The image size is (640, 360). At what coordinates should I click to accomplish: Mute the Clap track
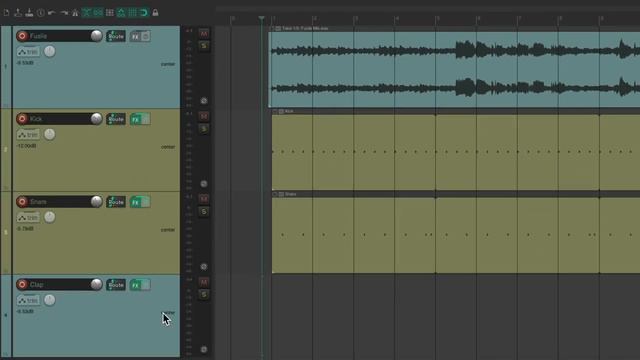(x=204, y=282)
